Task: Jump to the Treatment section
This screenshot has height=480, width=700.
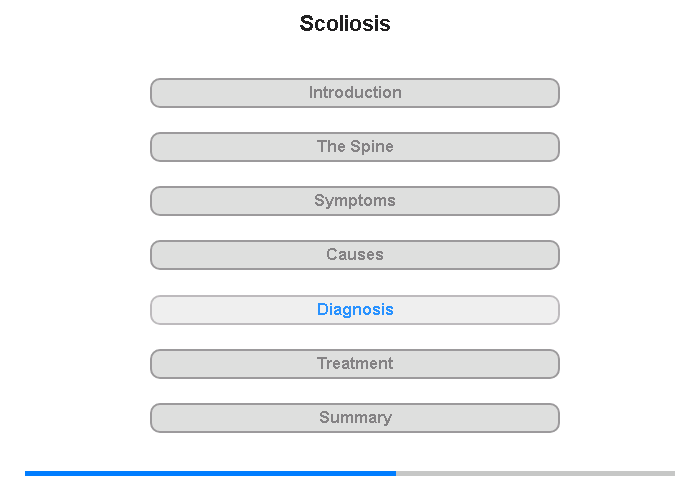Action: tap(355, 364)
